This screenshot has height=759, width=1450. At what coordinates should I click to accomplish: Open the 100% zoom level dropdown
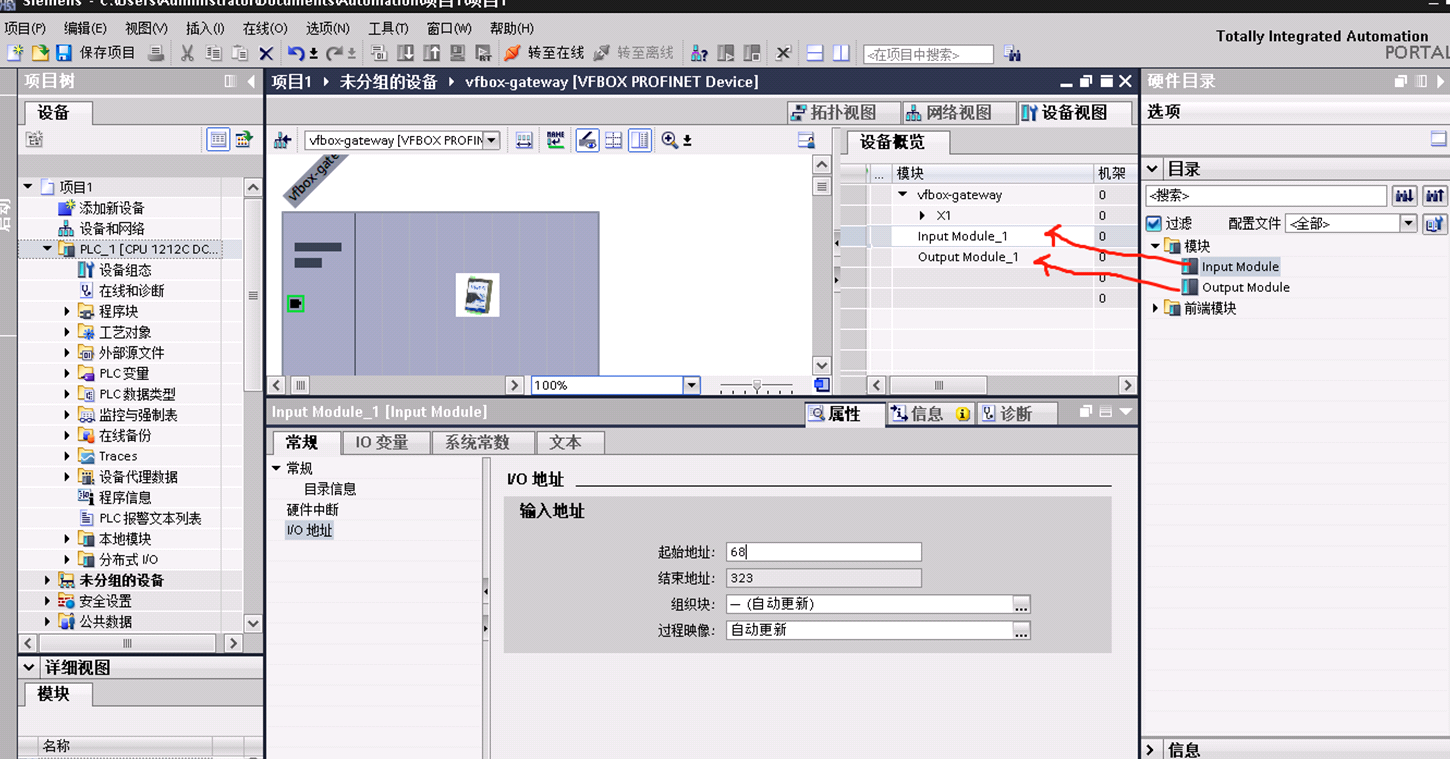pyautogui.click(x=691, y=385)
